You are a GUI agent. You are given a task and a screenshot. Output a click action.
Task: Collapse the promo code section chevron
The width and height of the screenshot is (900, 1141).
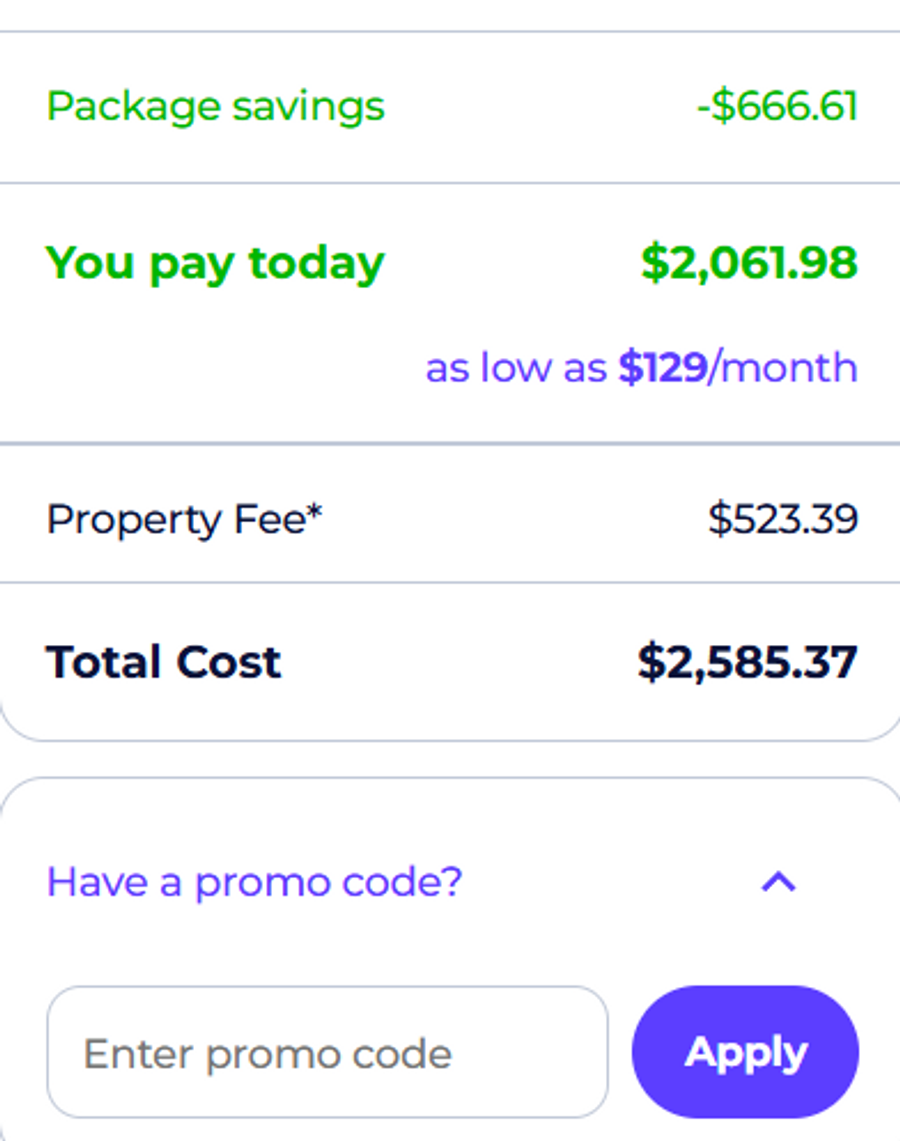778,882
